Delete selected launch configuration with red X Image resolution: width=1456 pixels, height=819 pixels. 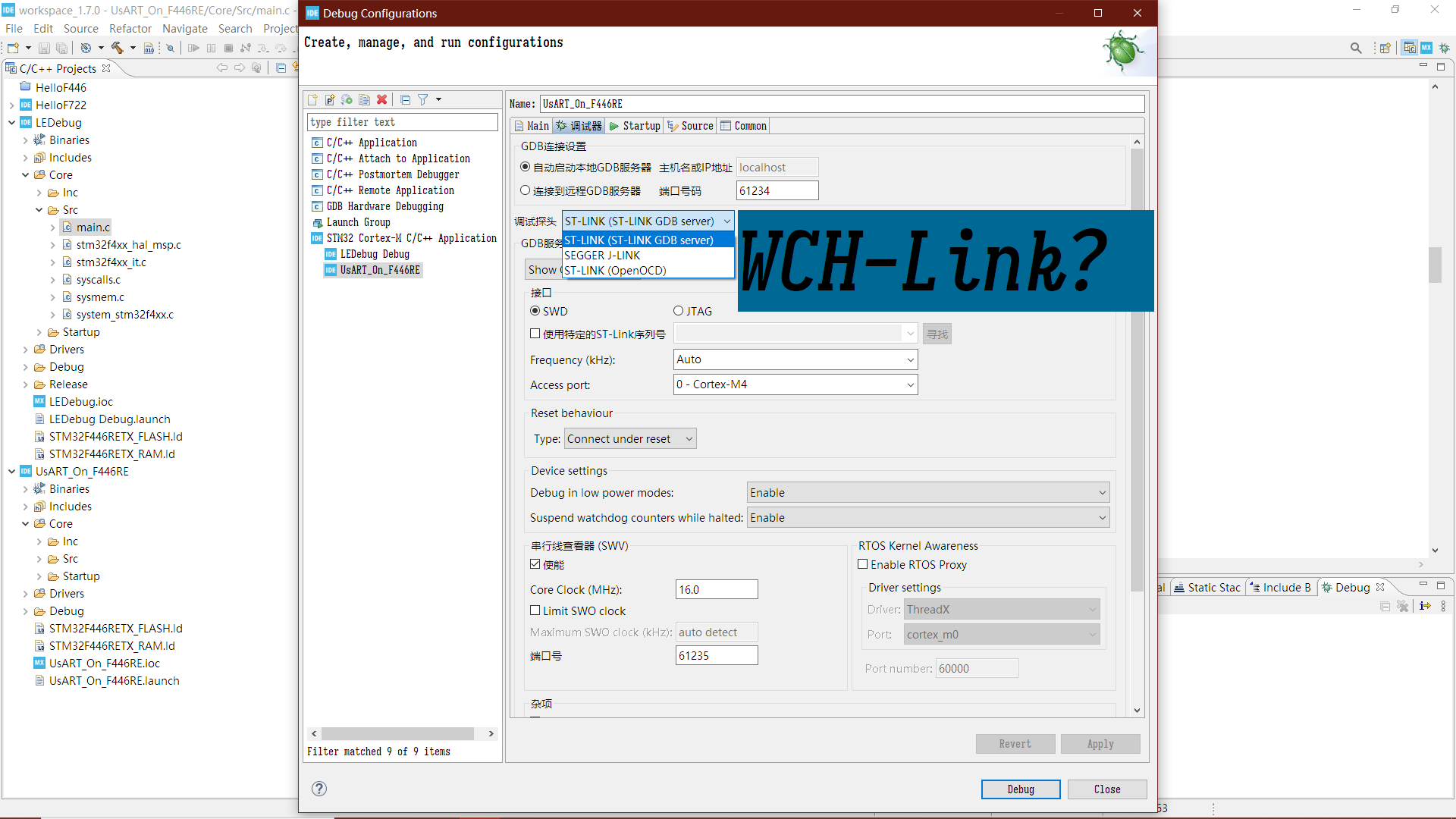click(382, 100)
